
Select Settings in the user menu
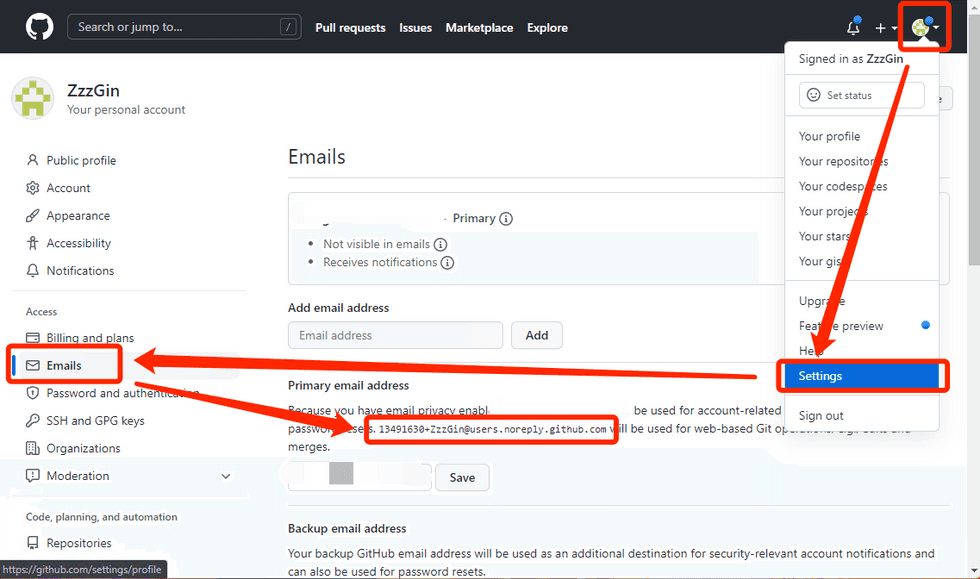point(861,376)
